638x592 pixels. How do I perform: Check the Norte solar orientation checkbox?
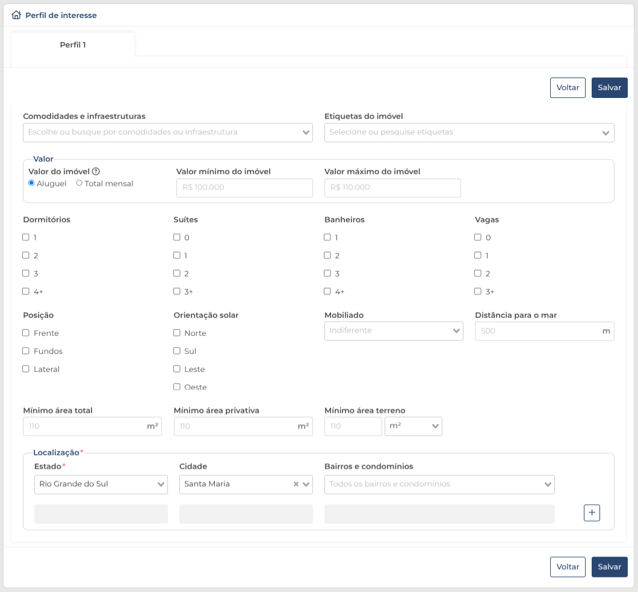(177, 333)
